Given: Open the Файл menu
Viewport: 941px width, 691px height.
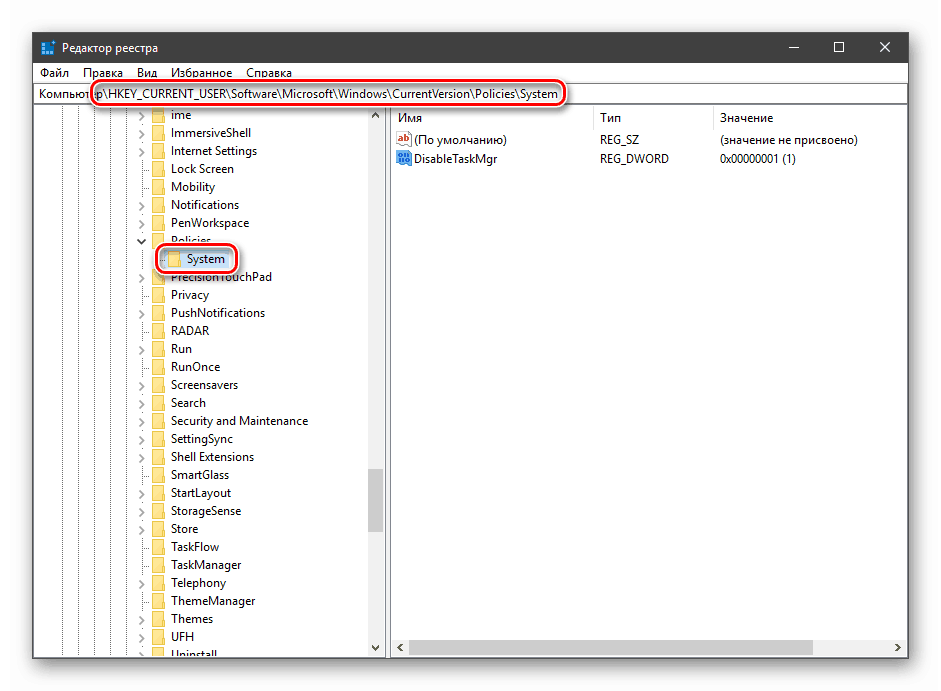Looking at the screenshot, I should click(54, 73).
